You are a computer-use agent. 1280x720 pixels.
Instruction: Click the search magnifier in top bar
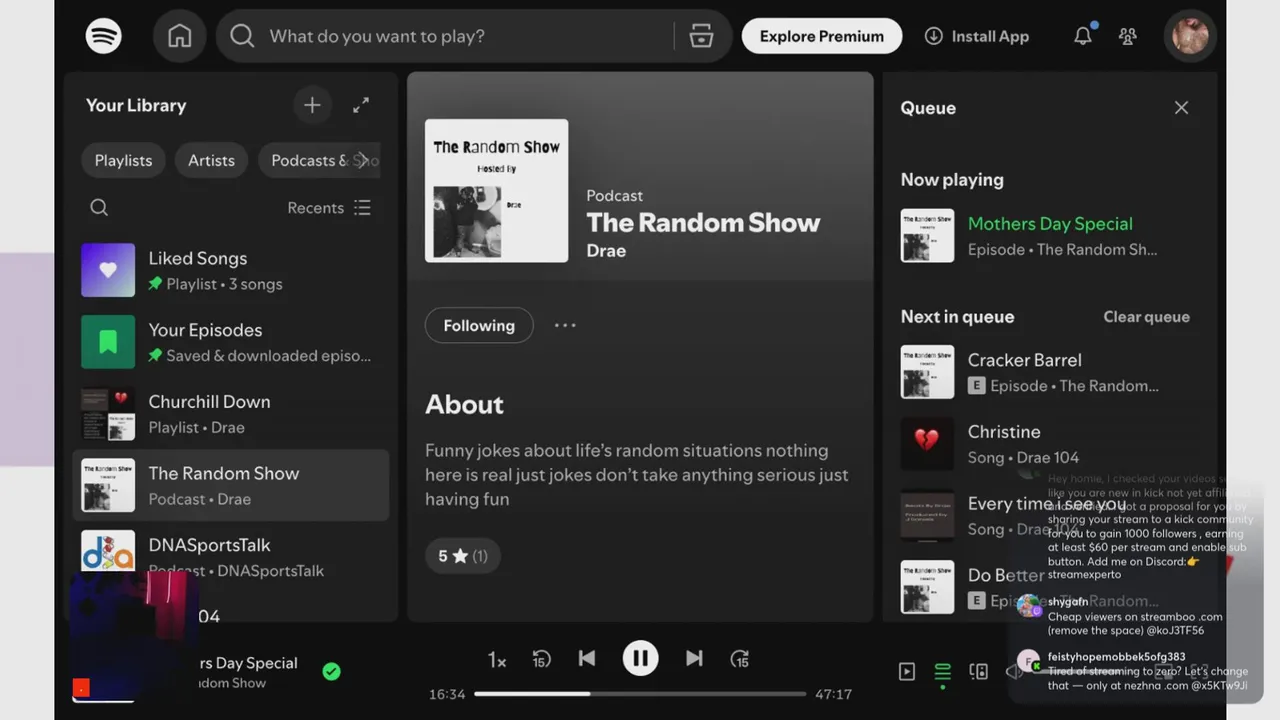[x=242, y=36]
